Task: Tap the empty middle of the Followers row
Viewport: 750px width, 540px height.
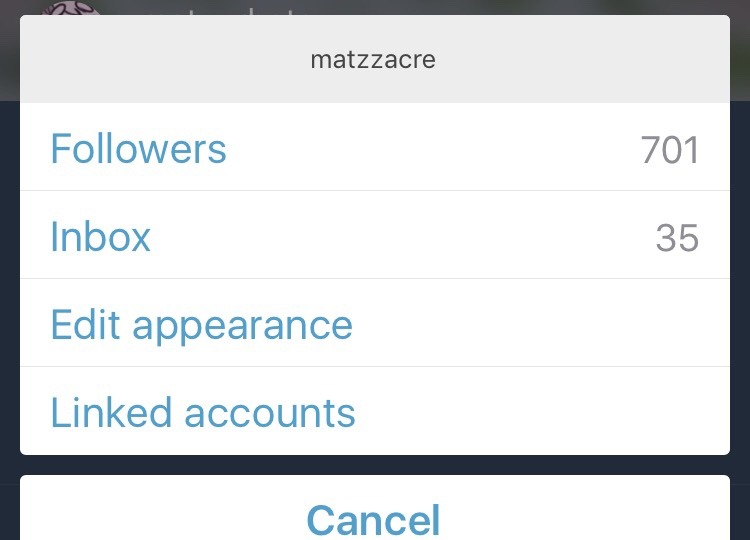Action: (430, 150)
